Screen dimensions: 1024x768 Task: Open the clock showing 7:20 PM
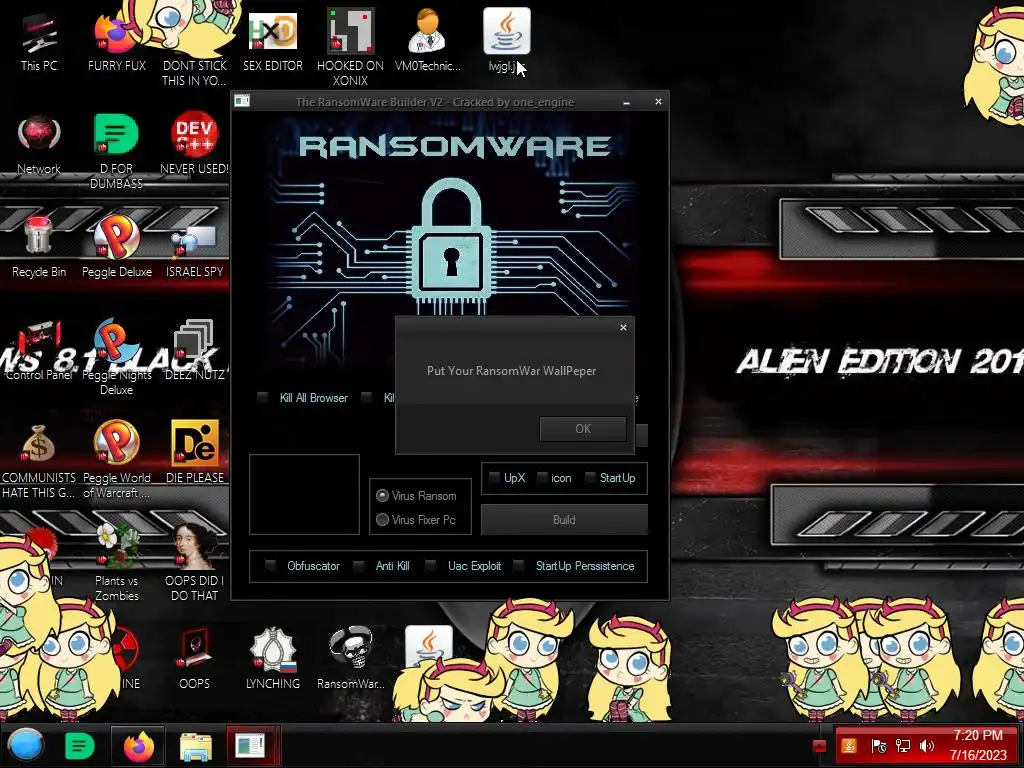[978, 745]
